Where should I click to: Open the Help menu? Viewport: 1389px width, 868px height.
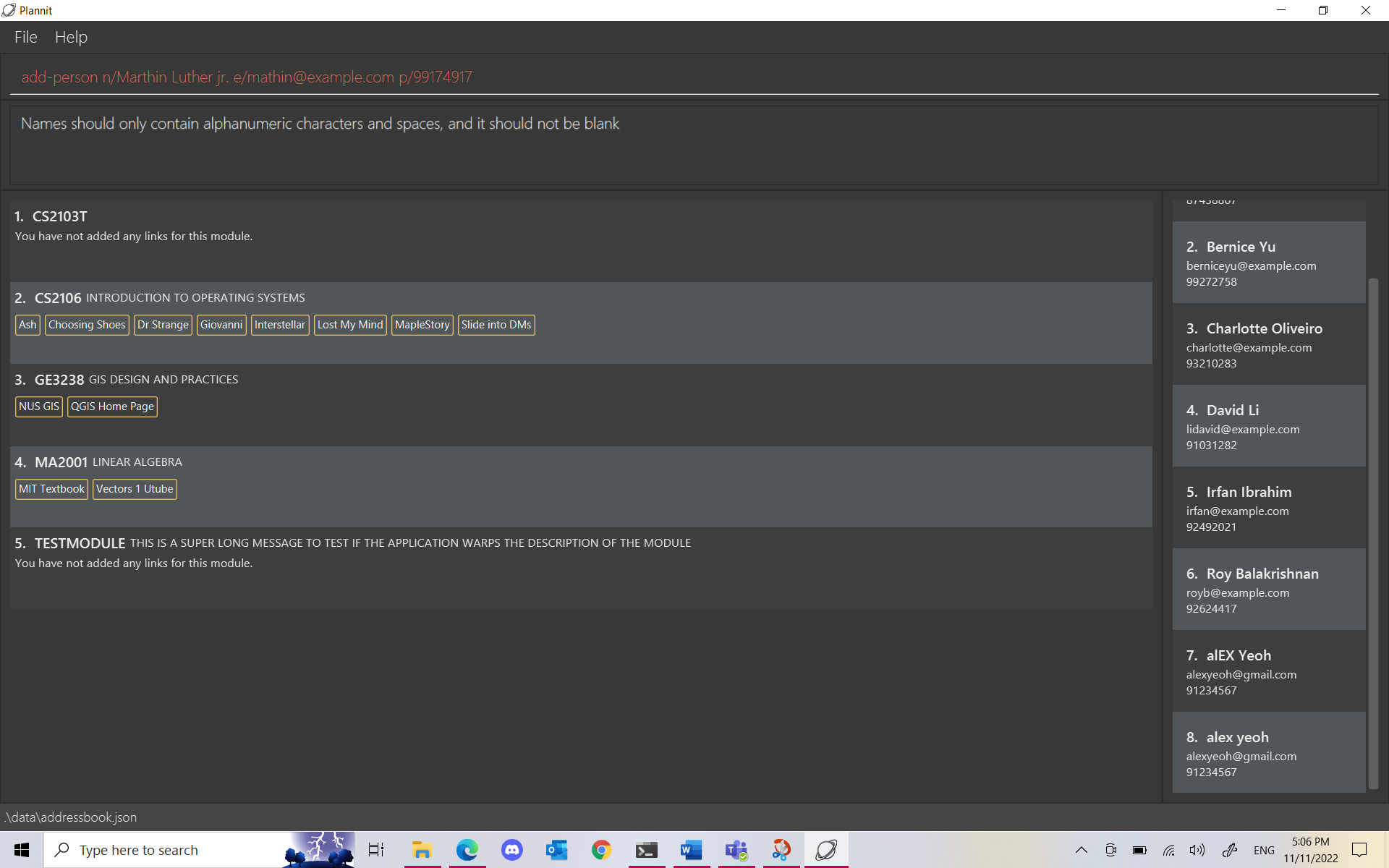click(71, 37)
